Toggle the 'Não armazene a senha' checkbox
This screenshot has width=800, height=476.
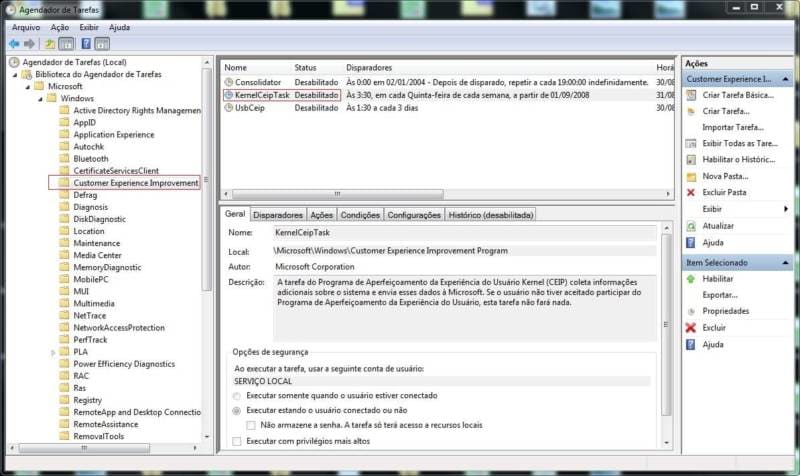(x=251, y=425)
